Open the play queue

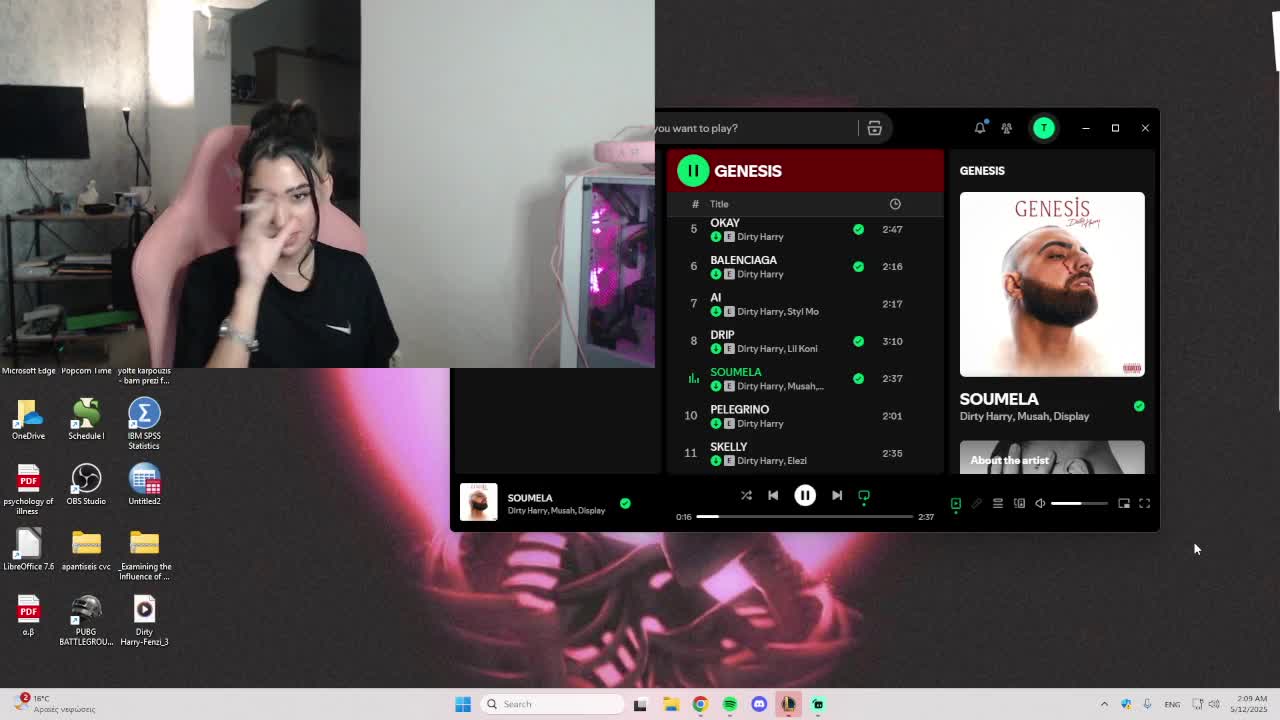(x=998, y=504)
